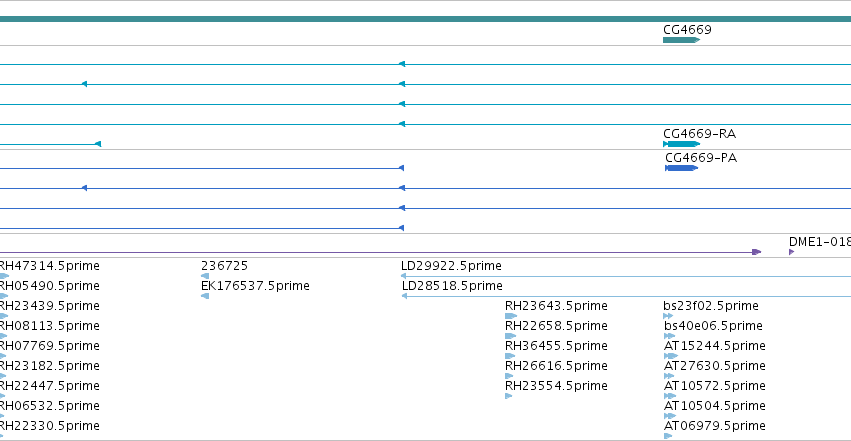Select the CG4669-RA transcript glyph
The image size is (851, 441).
click(x=682, y=144)
